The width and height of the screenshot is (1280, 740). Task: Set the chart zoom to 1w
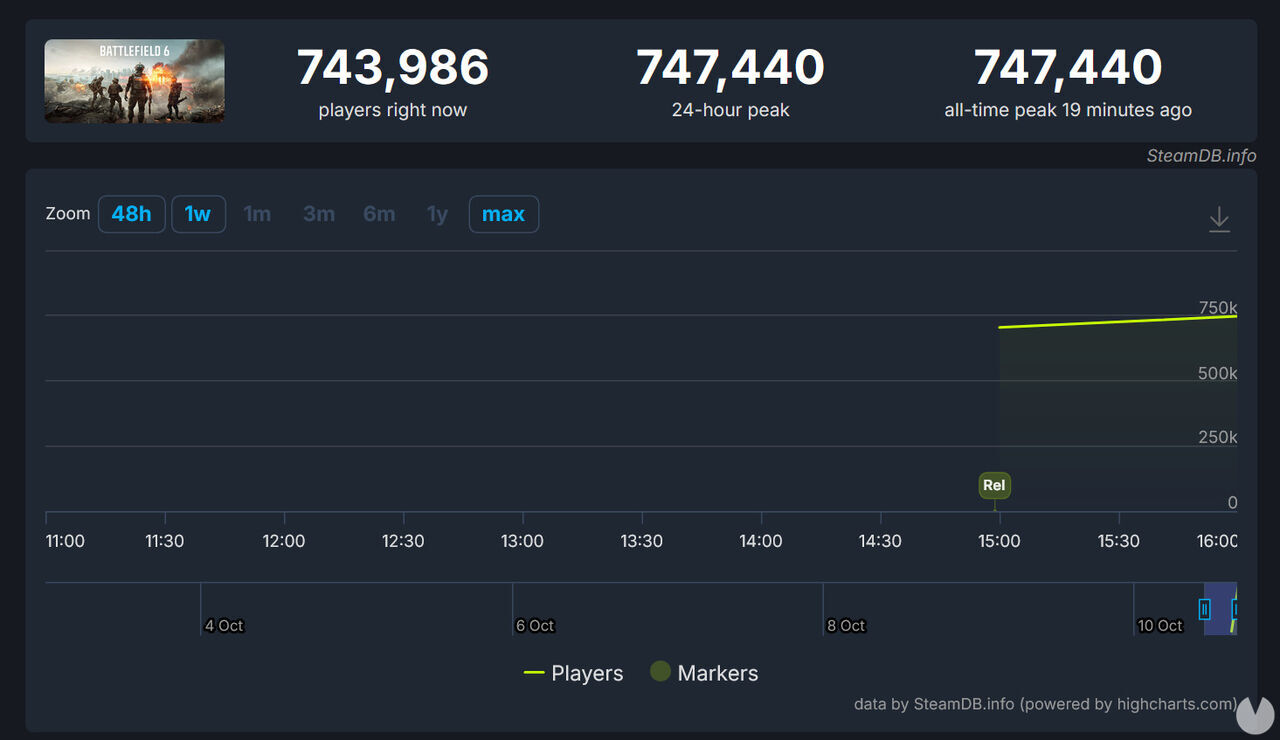(x=198, y=214)
